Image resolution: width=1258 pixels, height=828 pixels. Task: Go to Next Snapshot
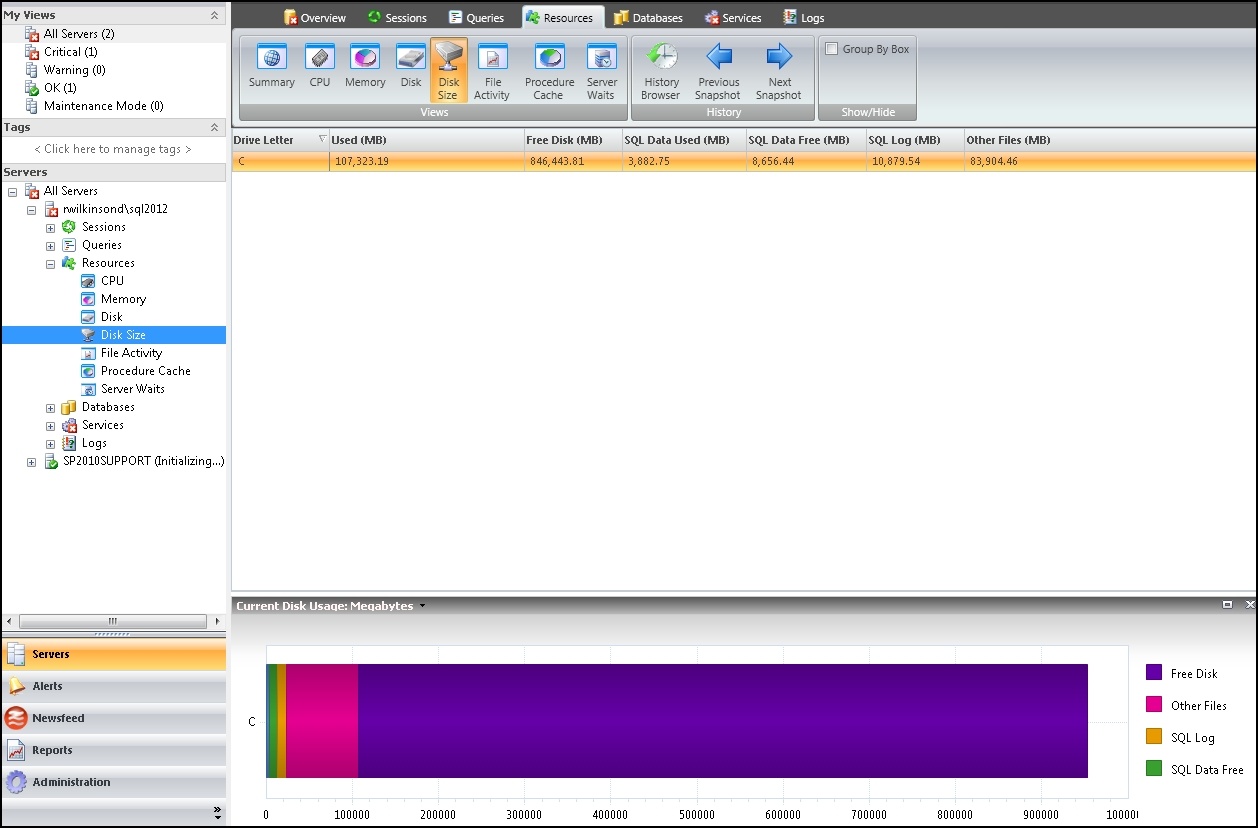(779, 72)
